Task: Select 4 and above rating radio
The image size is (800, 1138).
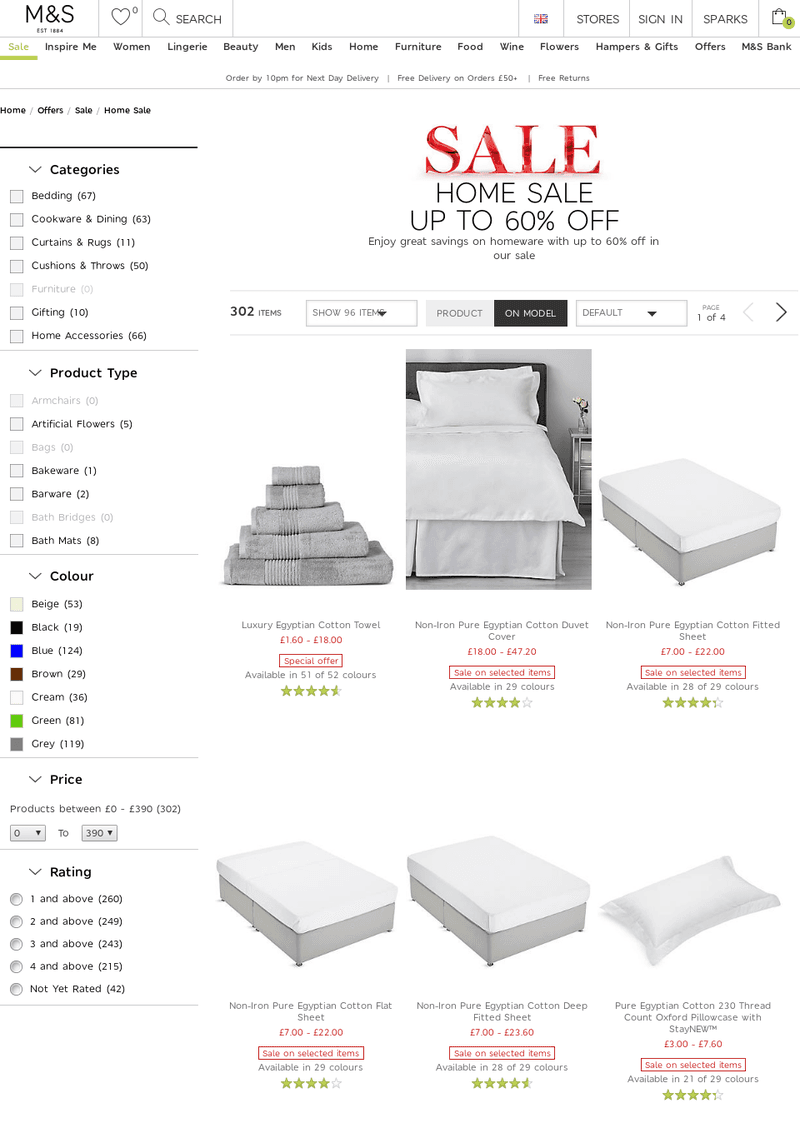Action: point(16,967)
